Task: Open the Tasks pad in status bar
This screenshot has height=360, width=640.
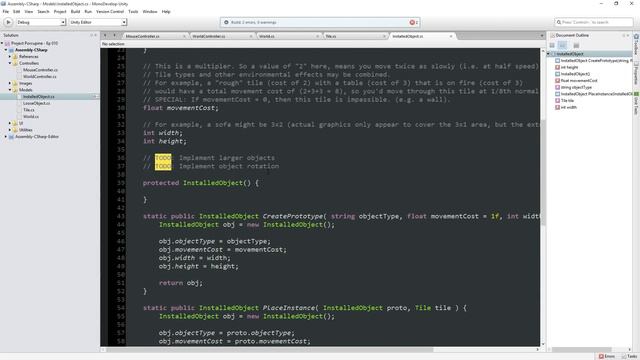Action: [629, 356]
